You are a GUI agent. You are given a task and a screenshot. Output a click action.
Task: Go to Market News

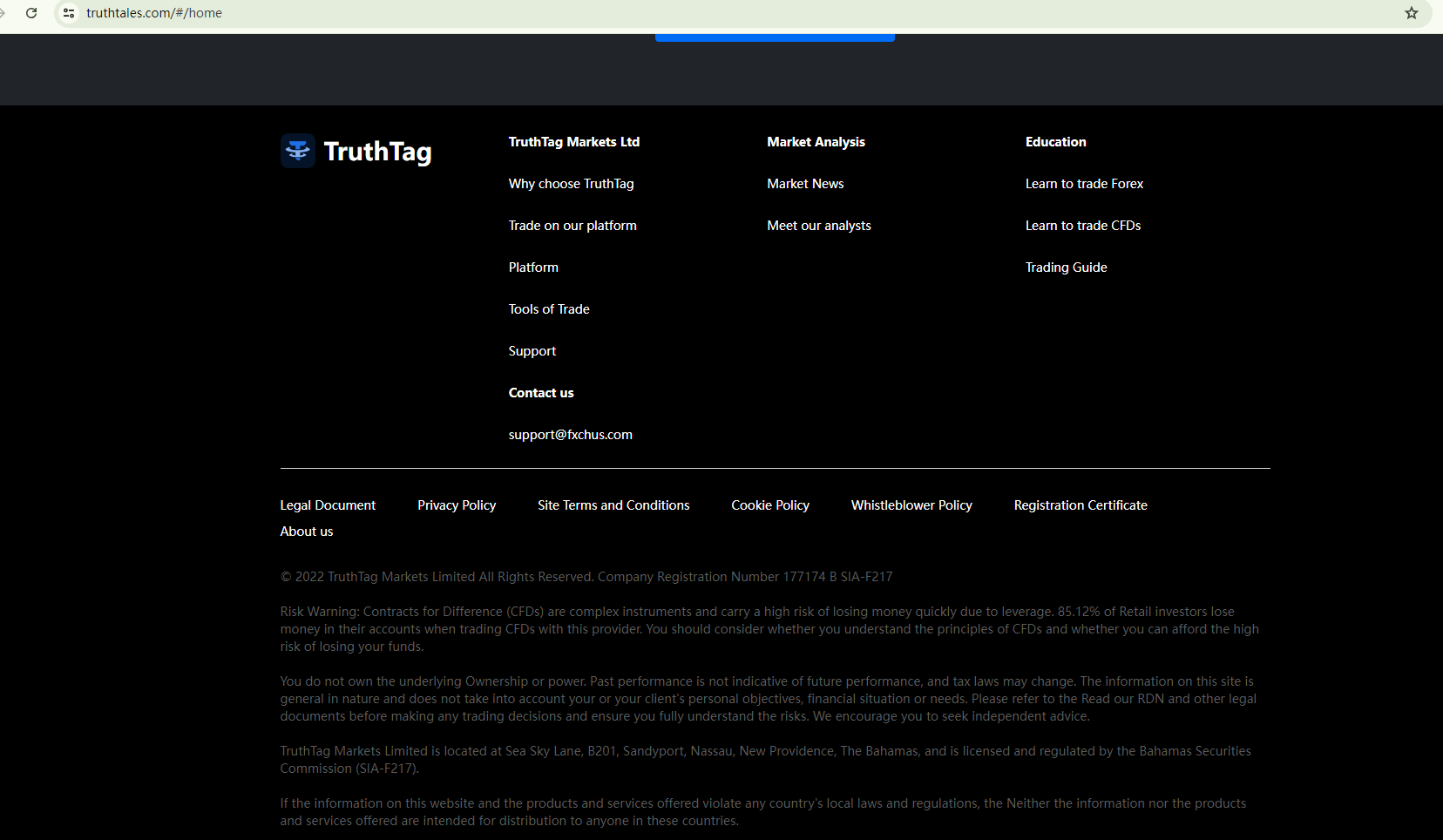point(805,184)
